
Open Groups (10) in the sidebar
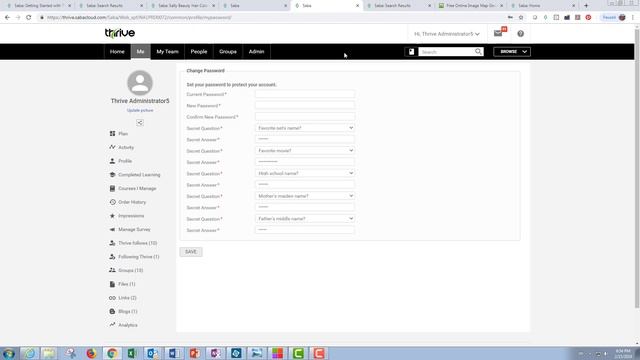131,270
